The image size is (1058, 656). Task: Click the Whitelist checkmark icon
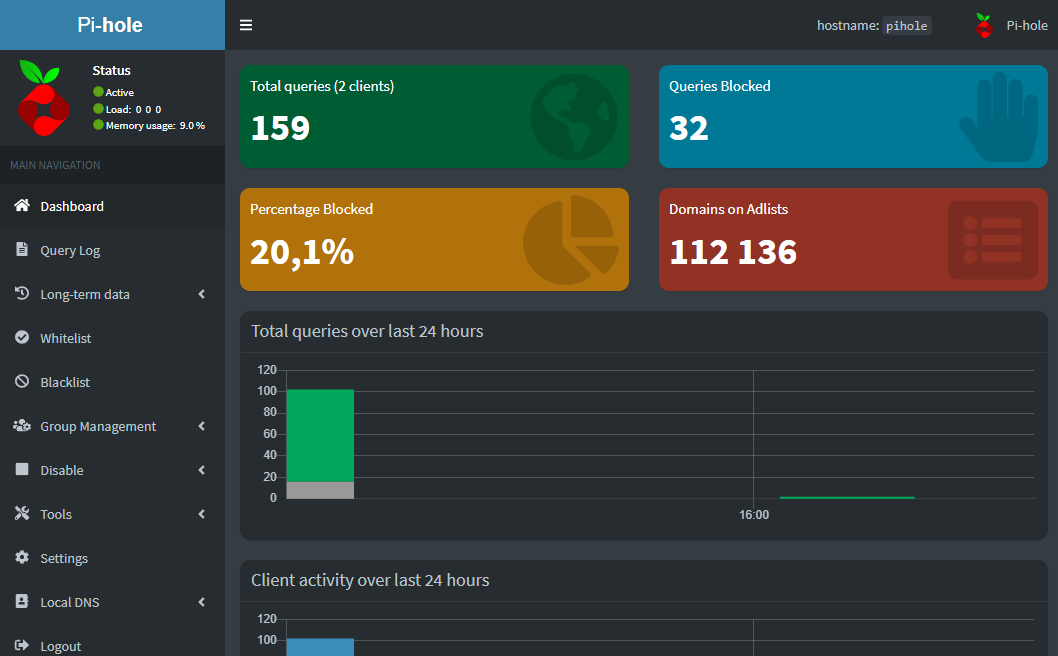22,337
